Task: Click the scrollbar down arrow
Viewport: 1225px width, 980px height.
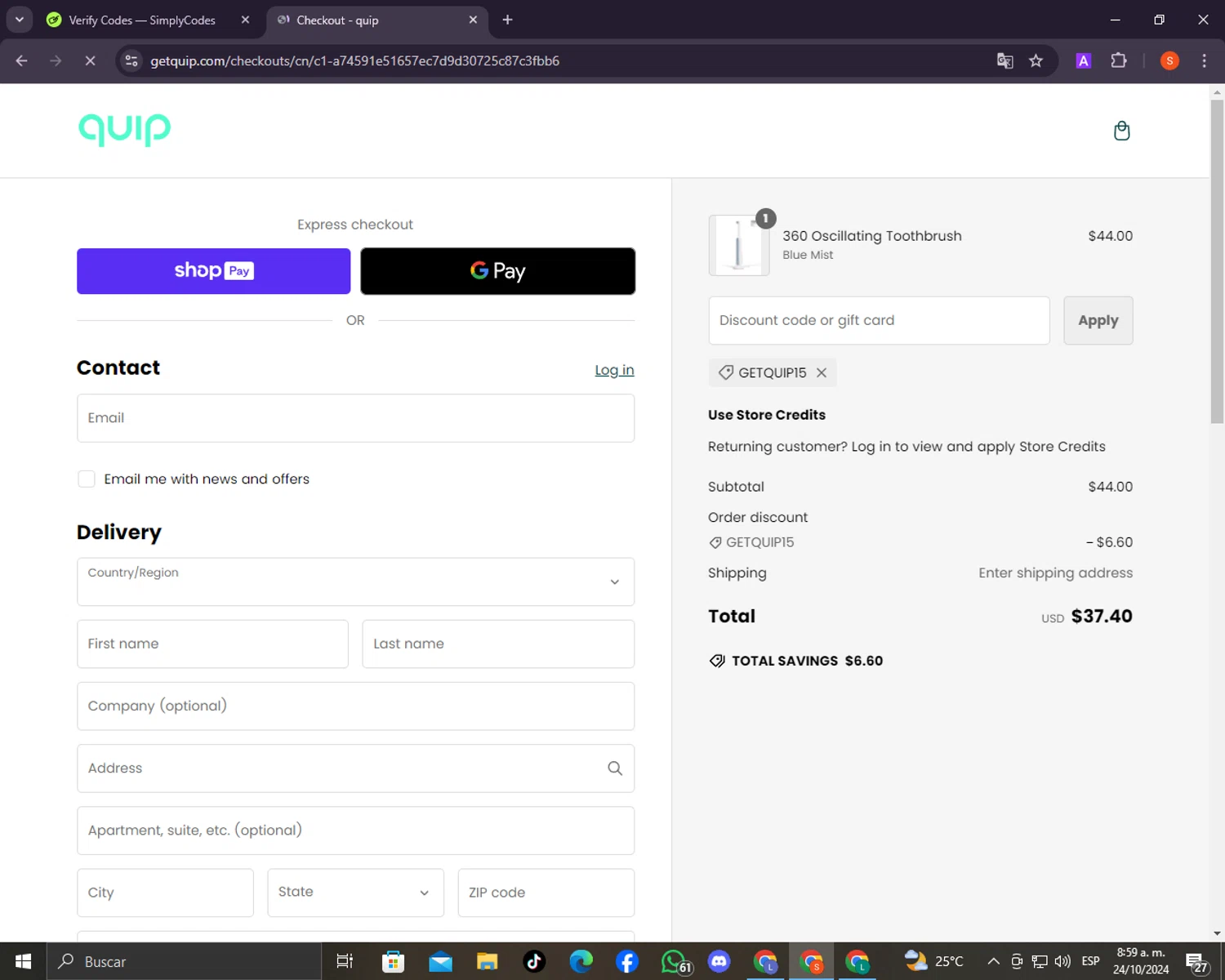Action: pos(1217,933)
